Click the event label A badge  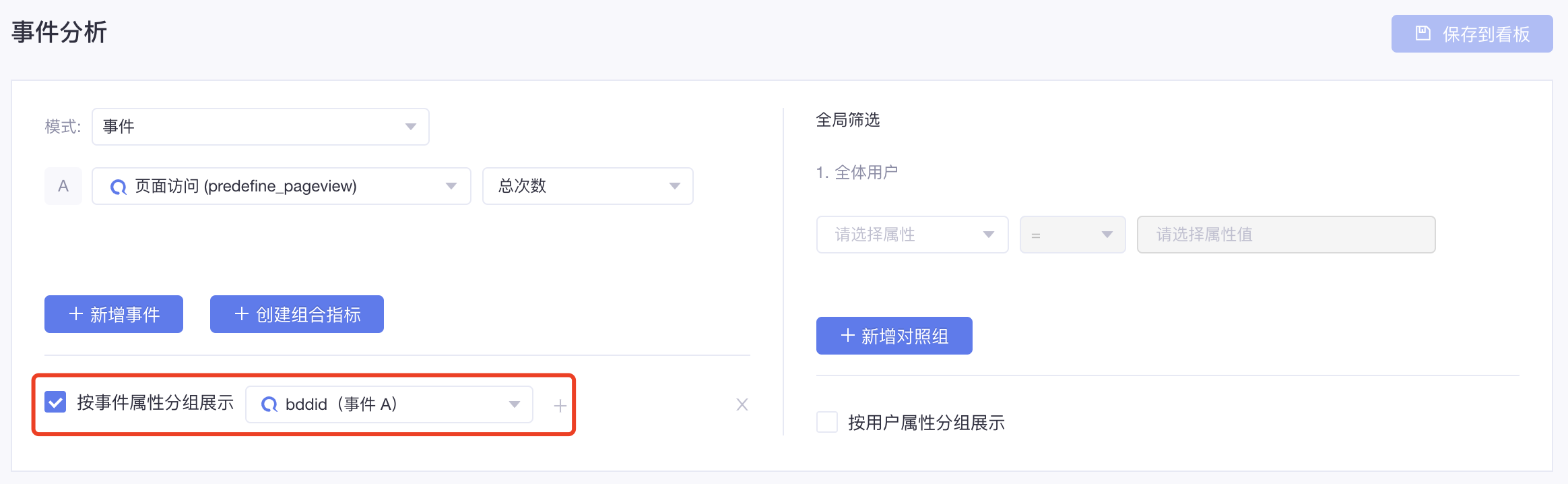coord(63,186)
